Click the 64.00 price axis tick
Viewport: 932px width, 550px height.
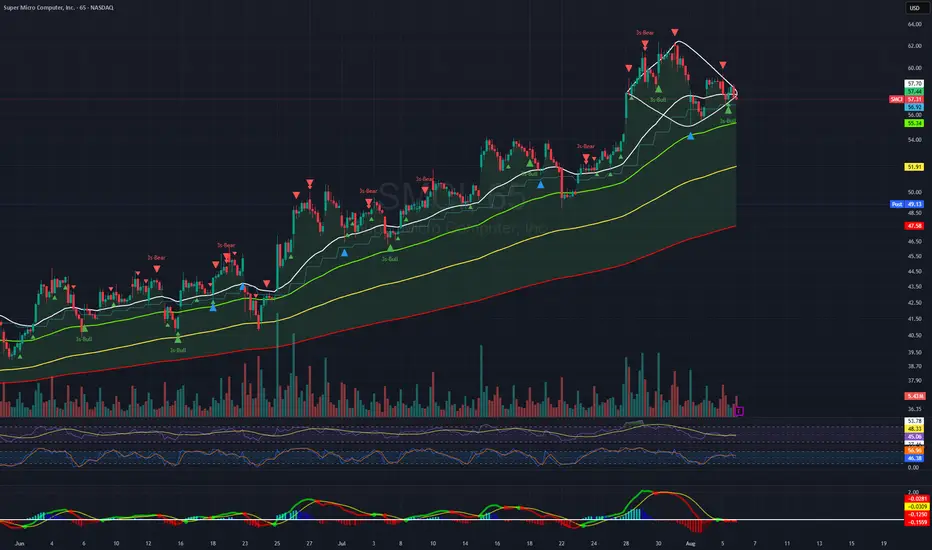click(914, 24)
